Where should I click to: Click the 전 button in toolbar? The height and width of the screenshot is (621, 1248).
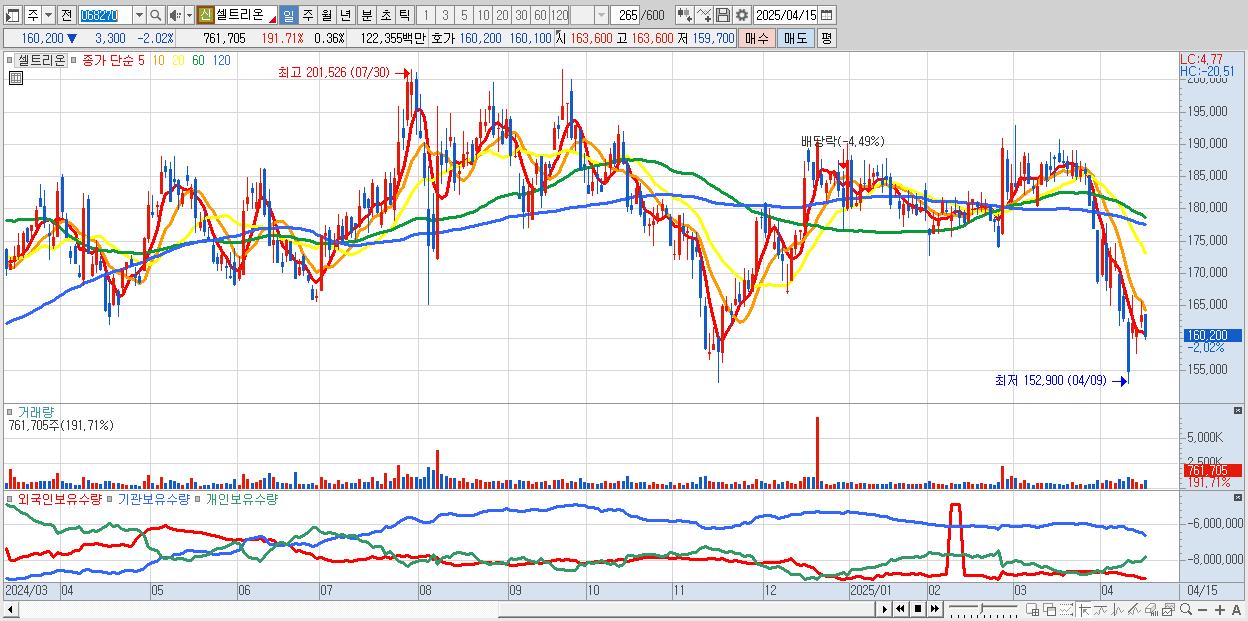coord(66,15)
